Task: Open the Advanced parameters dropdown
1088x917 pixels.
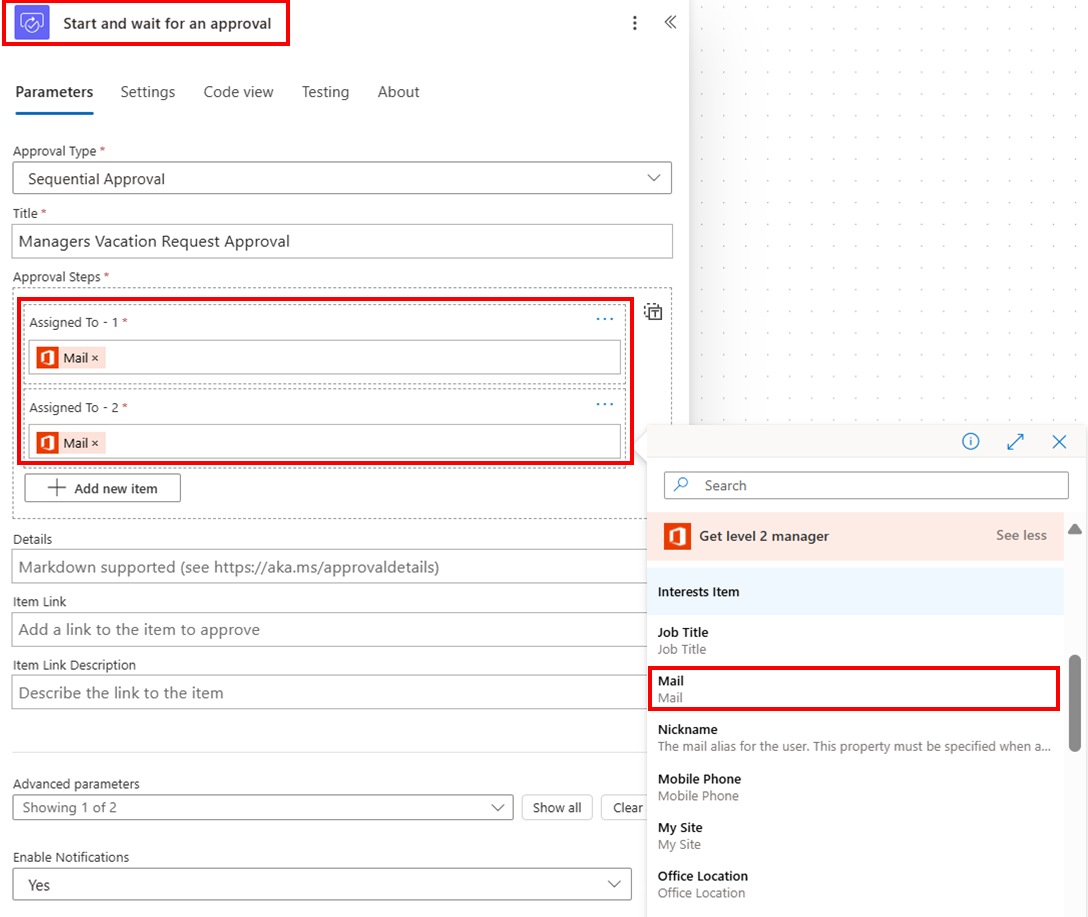Action: tap(262, 807)
